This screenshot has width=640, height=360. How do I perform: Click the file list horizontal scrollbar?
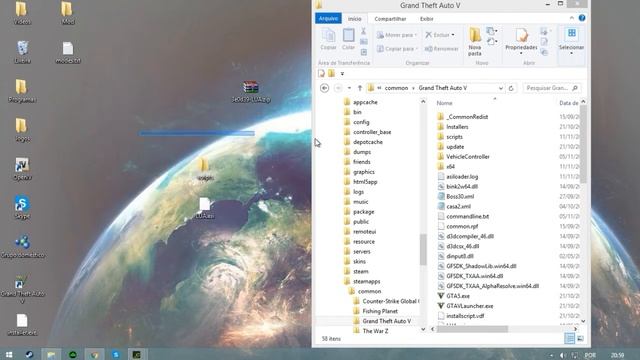pos(472,329)
